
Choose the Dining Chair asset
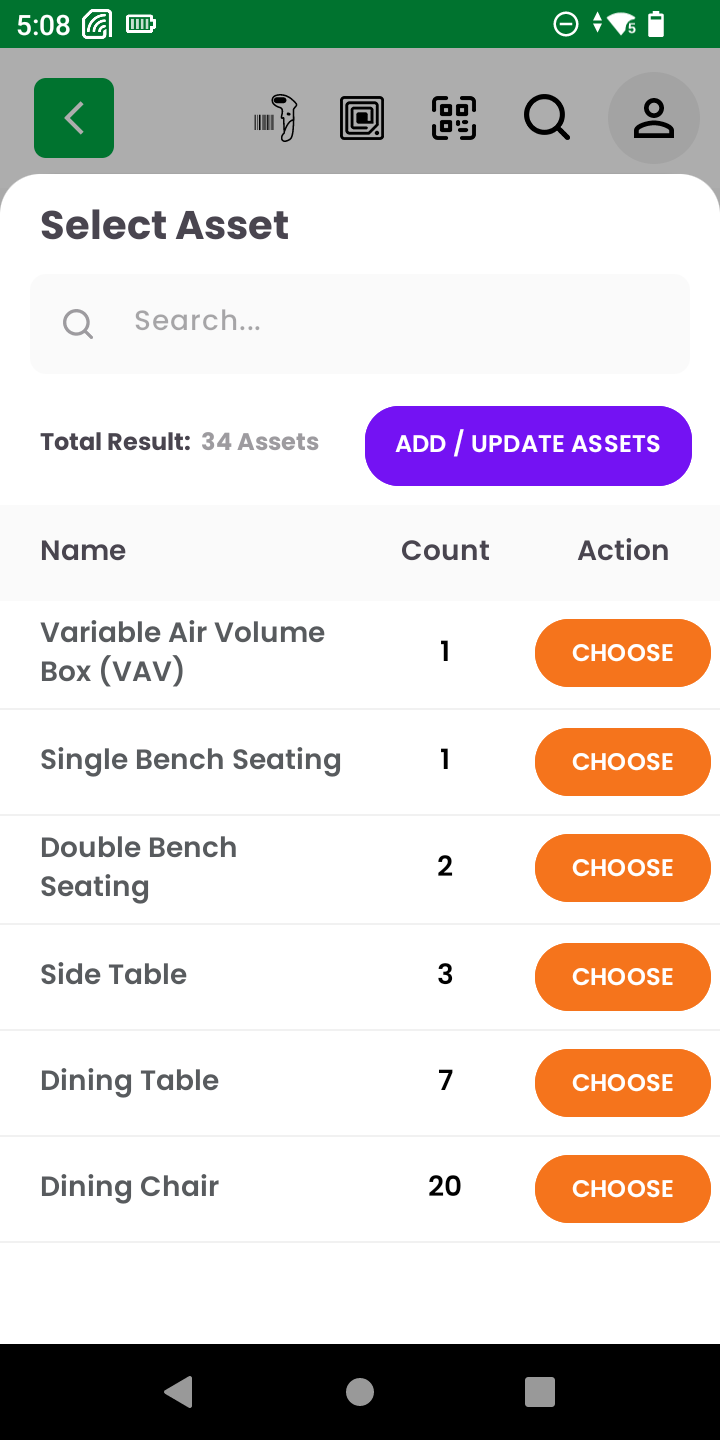[x=622, y=1189]
